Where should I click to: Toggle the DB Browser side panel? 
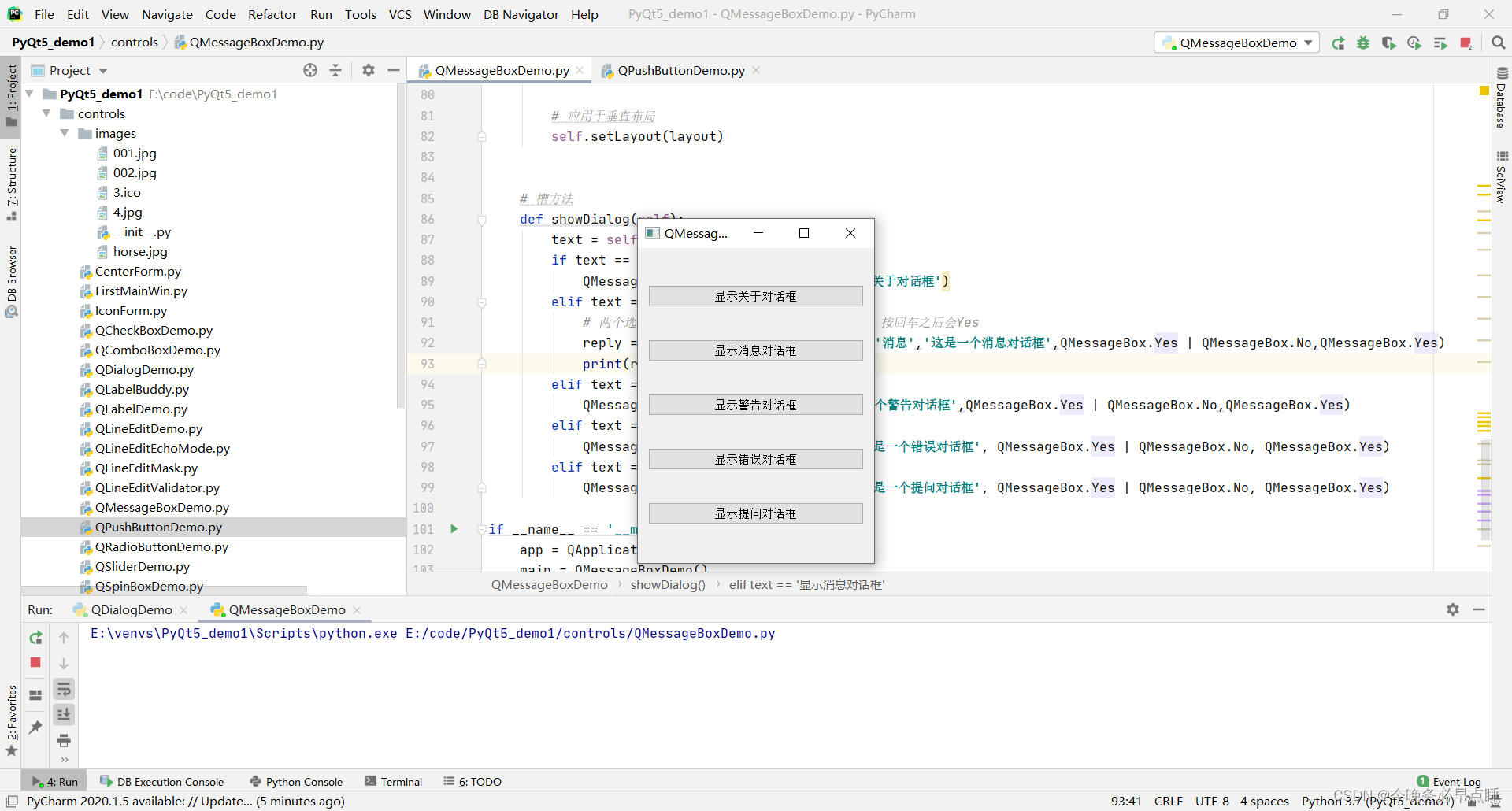pyautogui.click(x=12, y=281)
